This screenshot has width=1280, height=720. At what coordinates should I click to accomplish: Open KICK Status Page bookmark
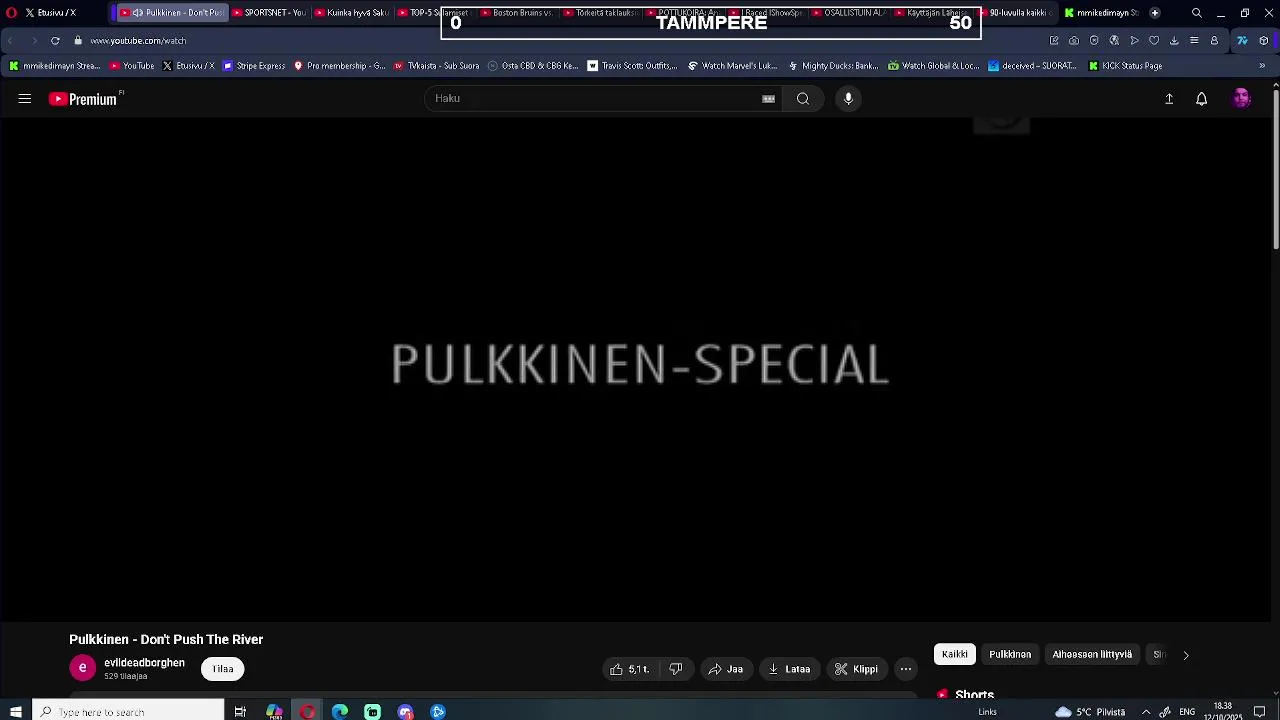click(1125, 66)
